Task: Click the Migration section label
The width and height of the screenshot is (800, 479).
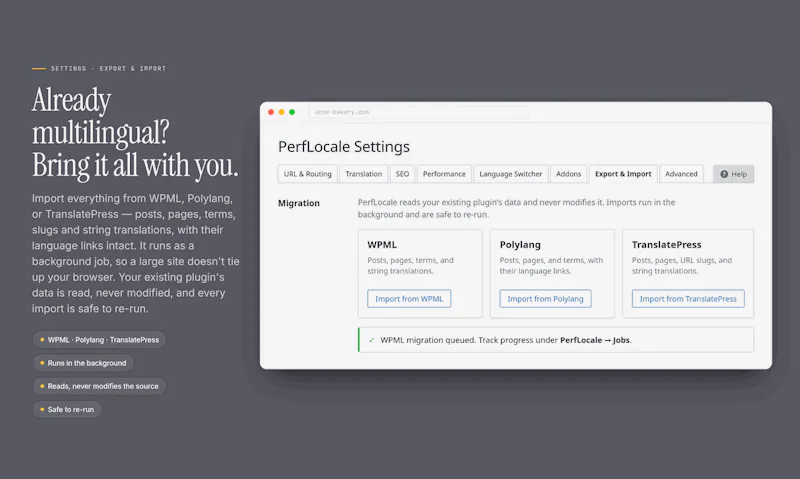Action: (299, 203)
